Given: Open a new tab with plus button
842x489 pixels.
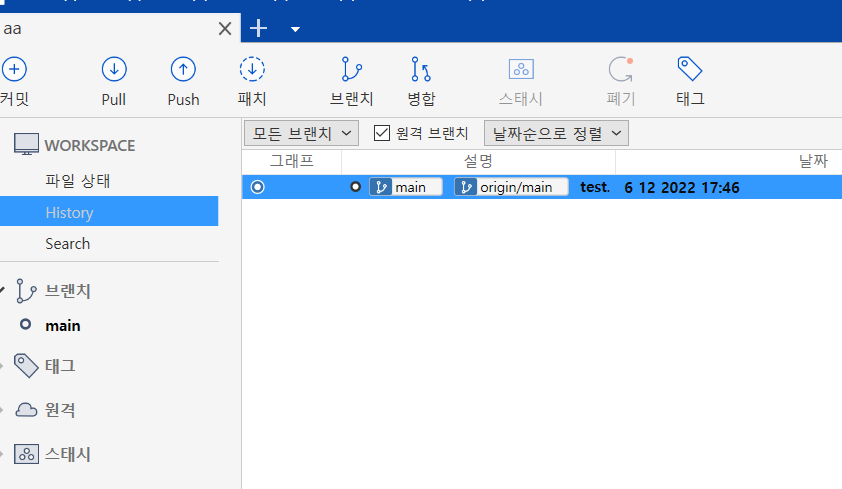Looking at the screenshot, I should point(258,28).
